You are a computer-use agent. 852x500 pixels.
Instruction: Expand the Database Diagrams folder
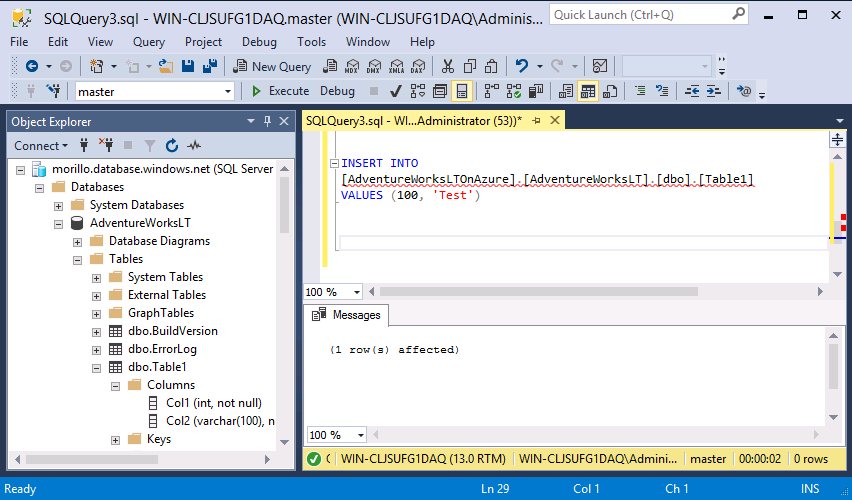[77, 242]
